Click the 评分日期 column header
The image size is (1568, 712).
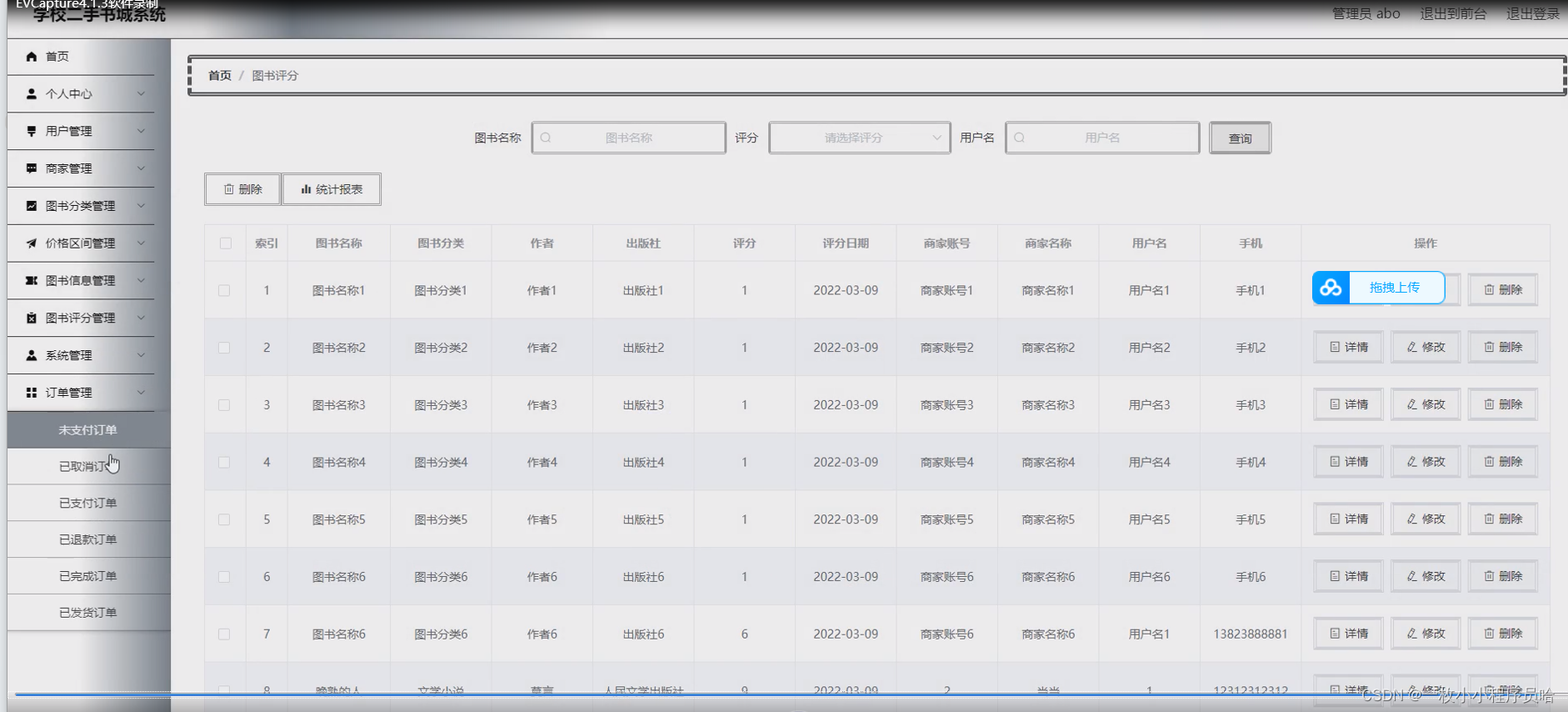pyautogui.click(x=846, y=243)
